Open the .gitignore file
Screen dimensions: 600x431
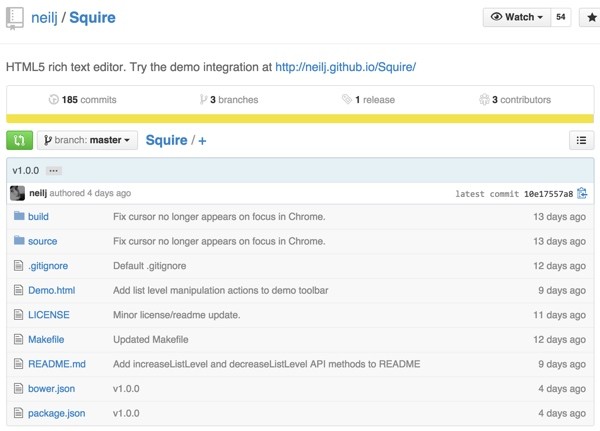tap(48, 266)
